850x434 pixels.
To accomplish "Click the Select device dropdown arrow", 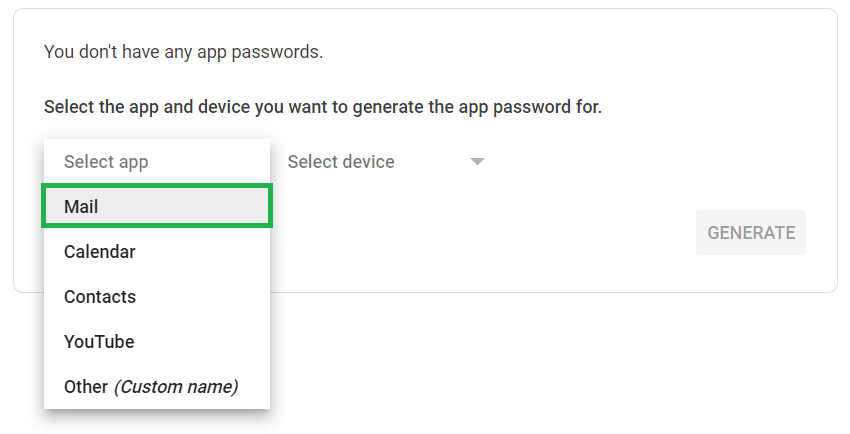I will (x=477, y=162).
